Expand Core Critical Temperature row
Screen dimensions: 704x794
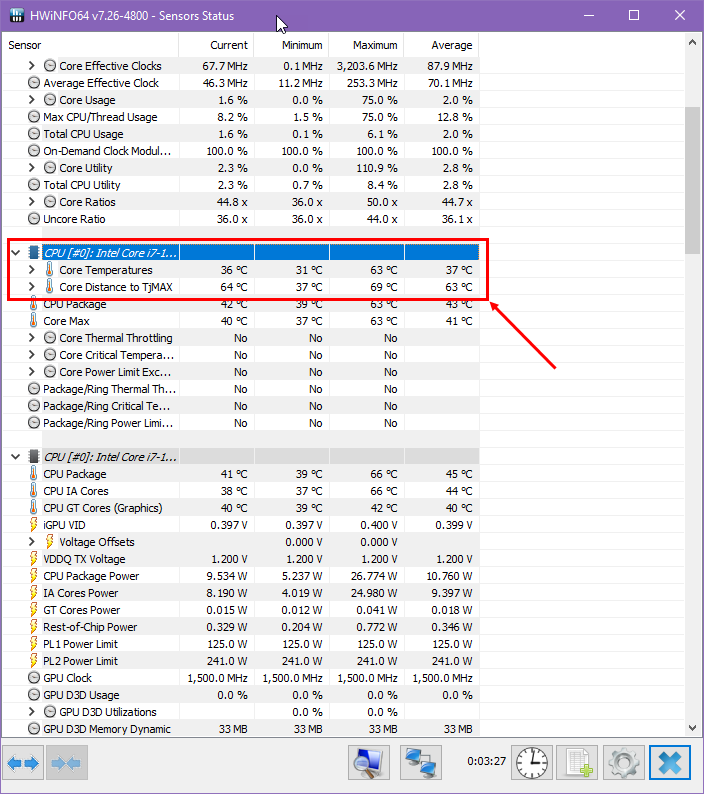click(31, 354)
